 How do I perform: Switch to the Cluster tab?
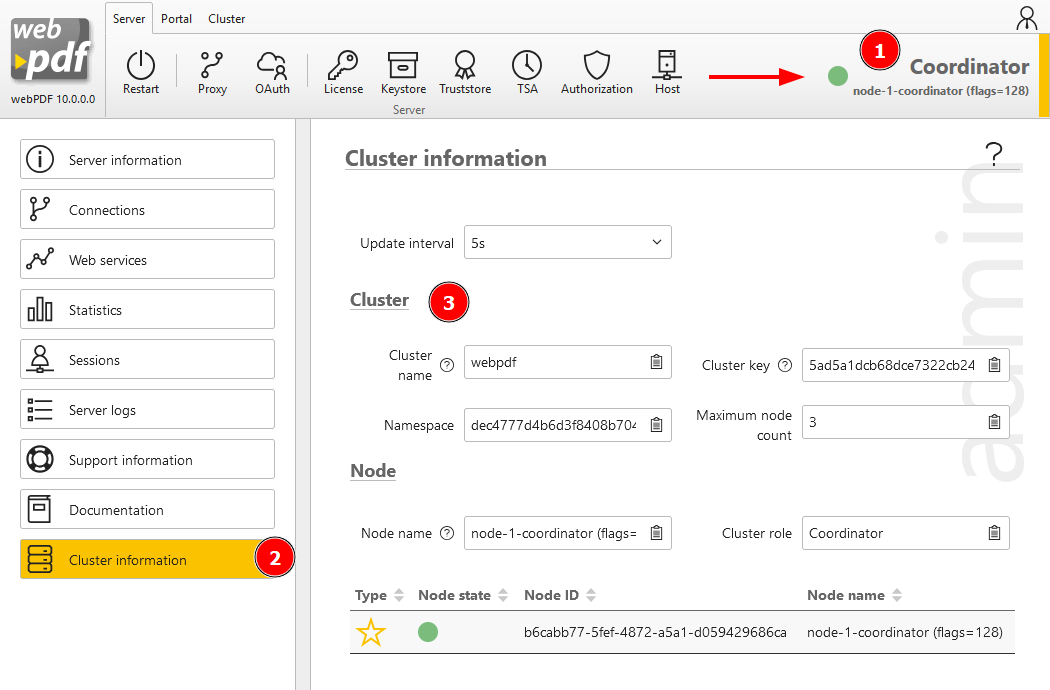coord(226,18)
